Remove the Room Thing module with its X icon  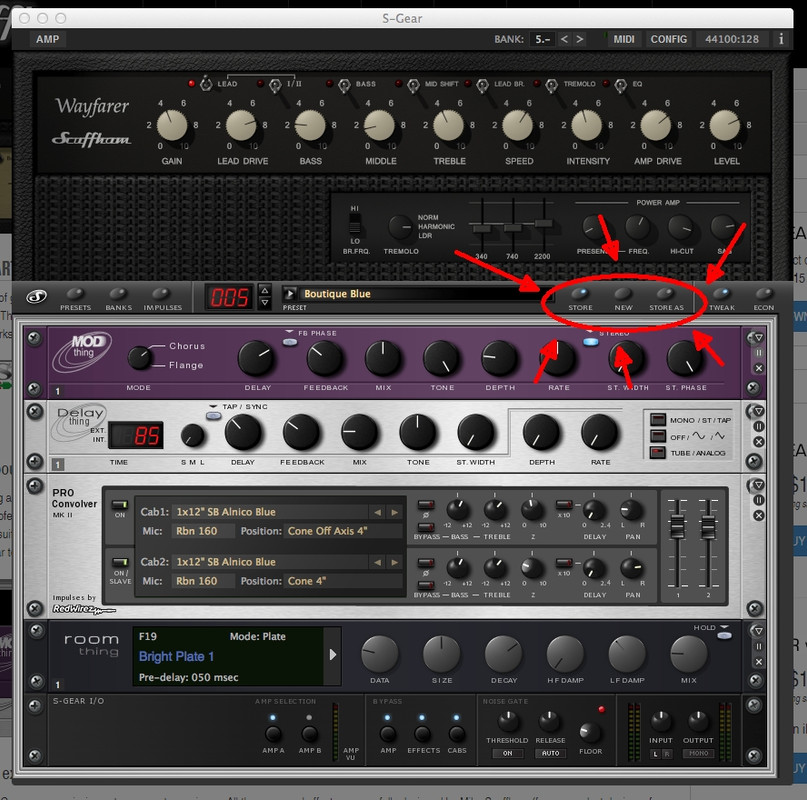click(759, 662)
